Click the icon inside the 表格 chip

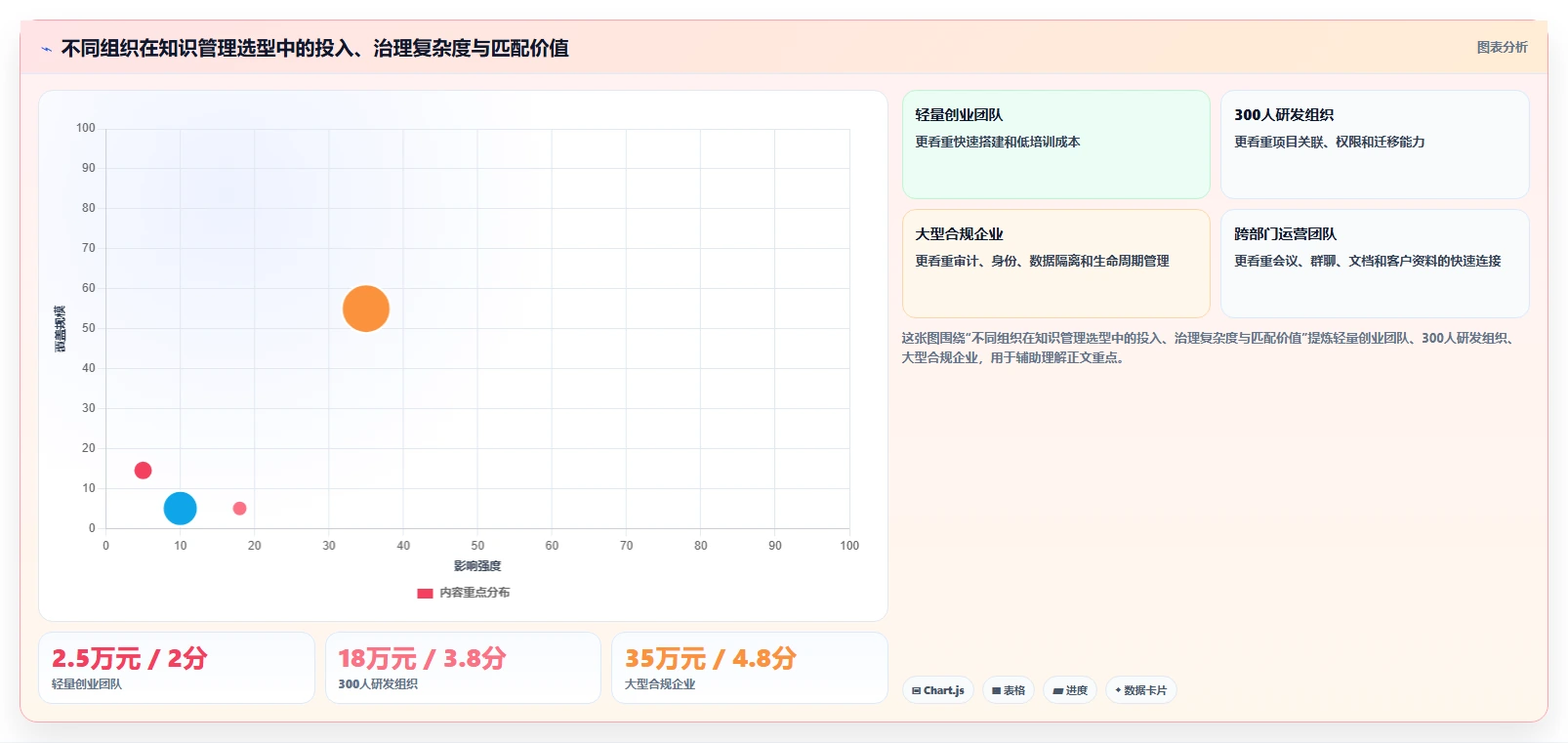coord(996,690)
